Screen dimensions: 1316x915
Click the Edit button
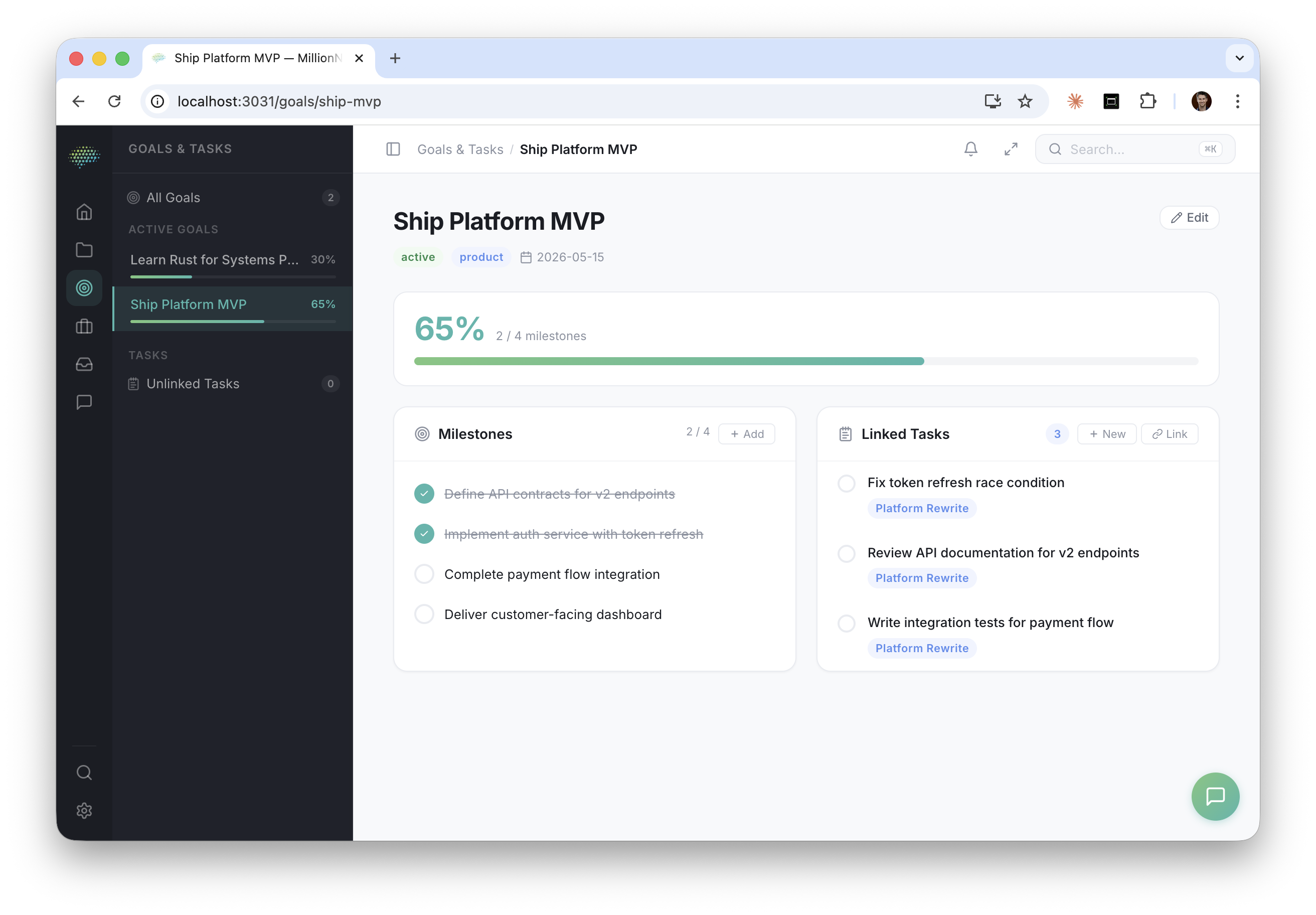[1189, 218]
